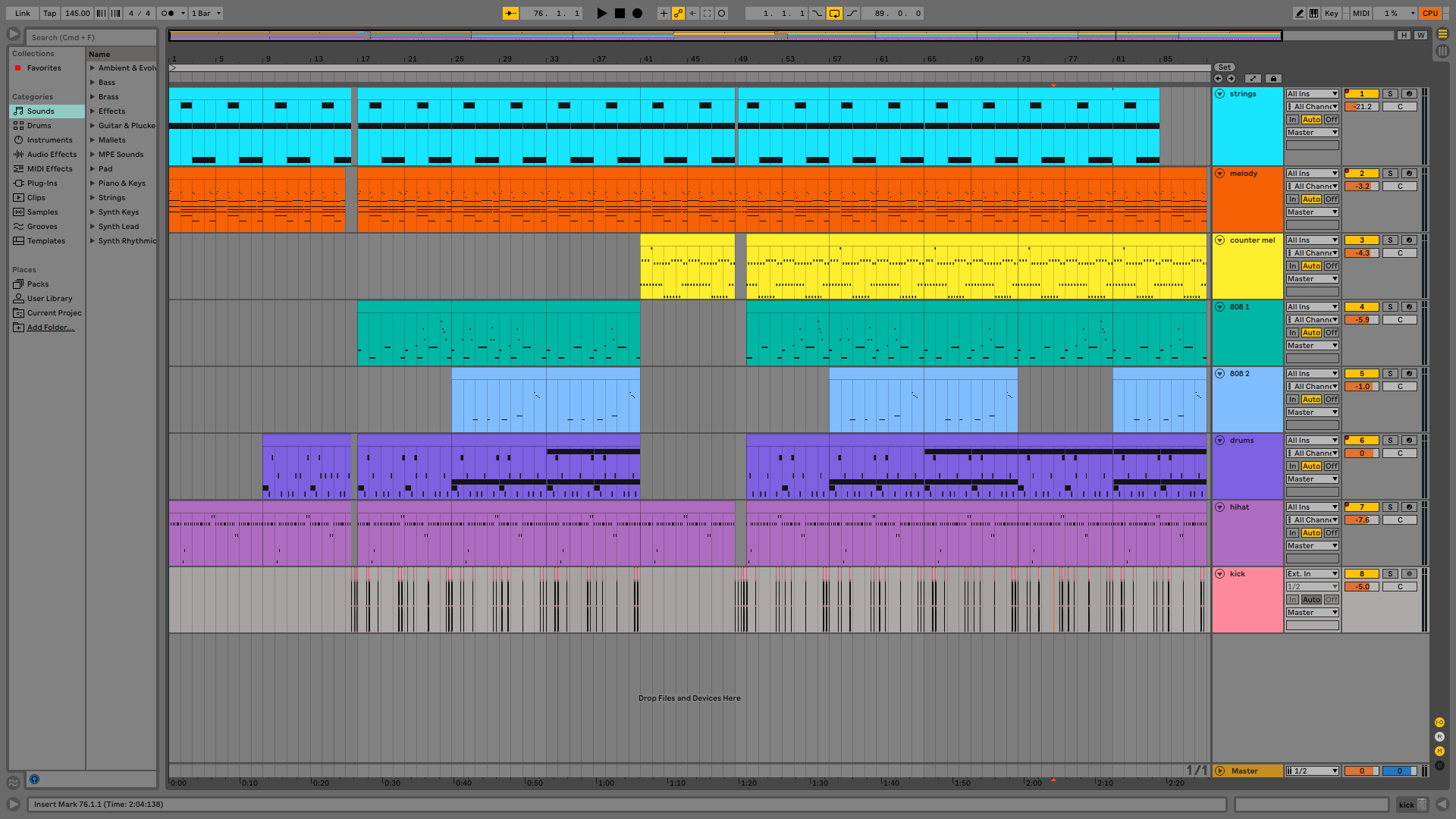
Task: Solo the melody track
Action: 1390,174
